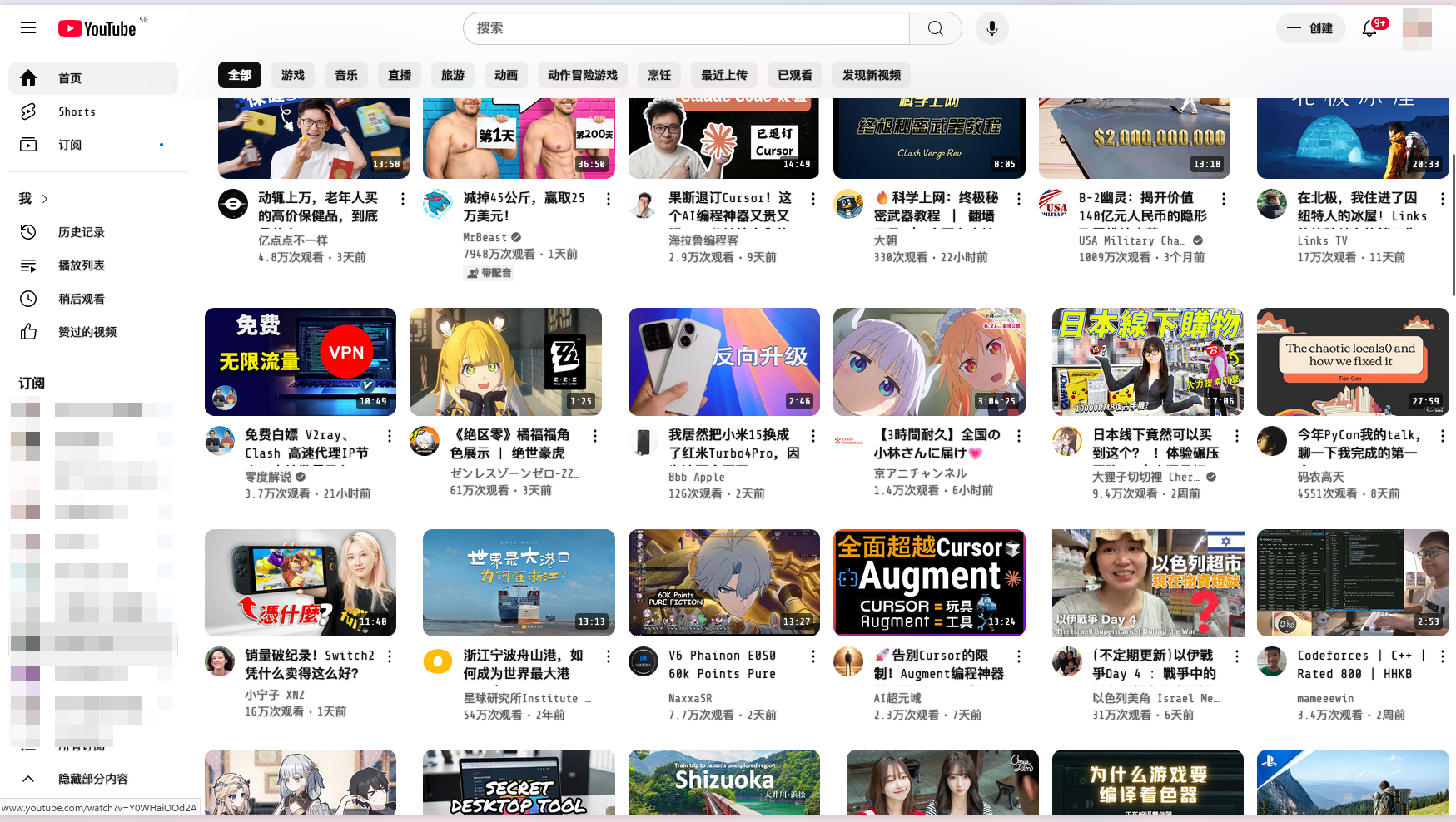The width and height of the screenshot is (1456, 822).
Task: Open the account avatar menu
Action: (1417, 28)
